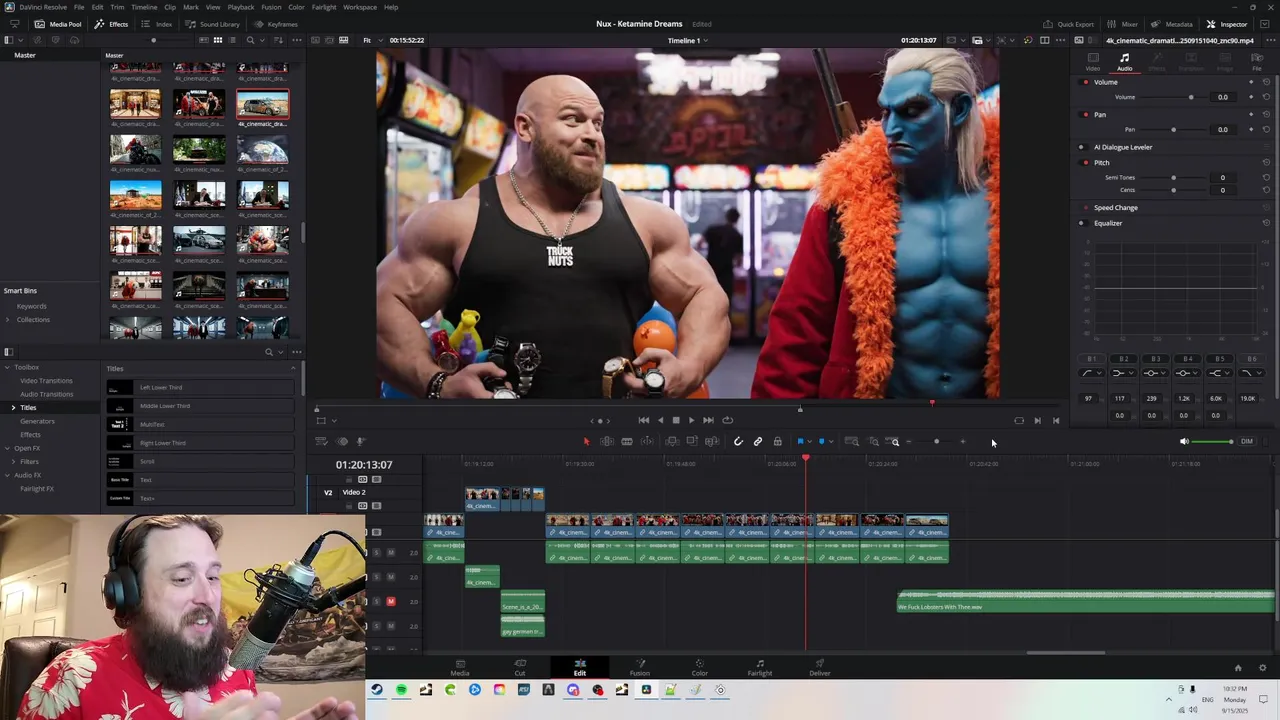Screen dimensions: 1280x720
Task: Expand the Audio FX category
Action: 7,475
